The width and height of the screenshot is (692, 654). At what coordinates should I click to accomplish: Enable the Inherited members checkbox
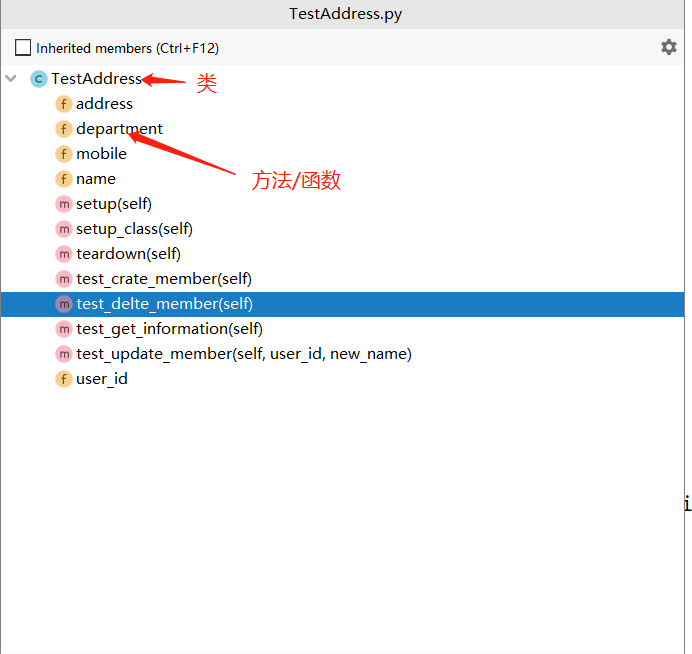[x=23, y=47]
